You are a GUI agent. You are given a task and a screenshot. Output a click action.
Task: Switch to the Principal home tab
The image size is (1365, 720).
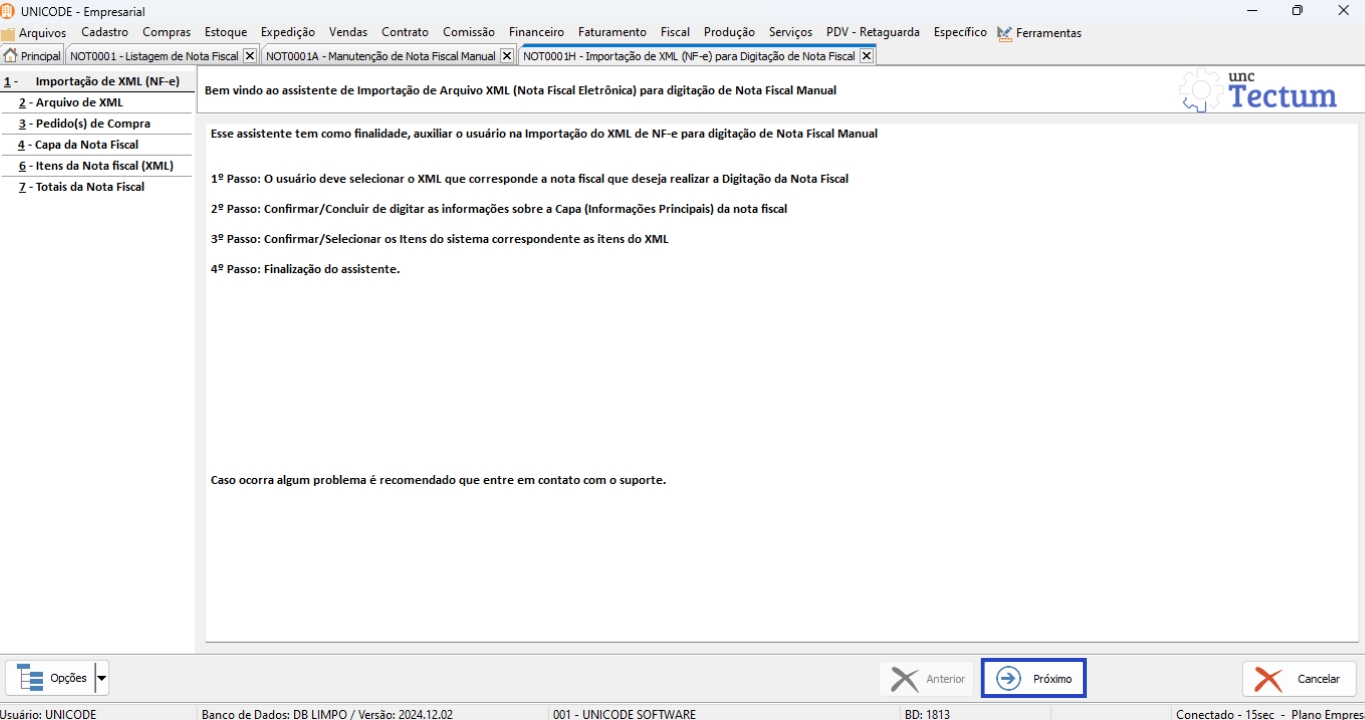pos(33,56)
